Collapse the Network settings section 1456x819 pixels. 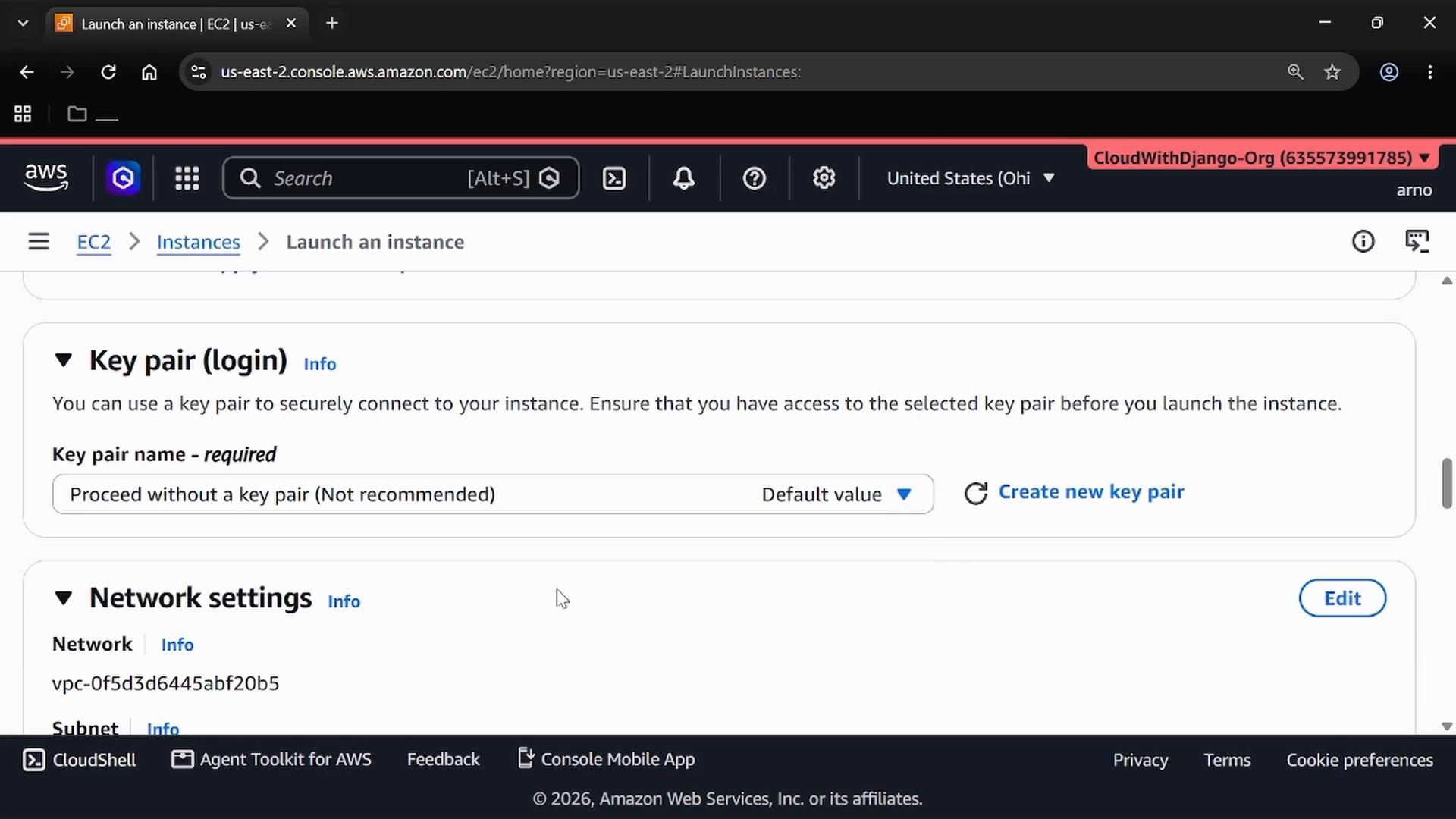[64, 598]
